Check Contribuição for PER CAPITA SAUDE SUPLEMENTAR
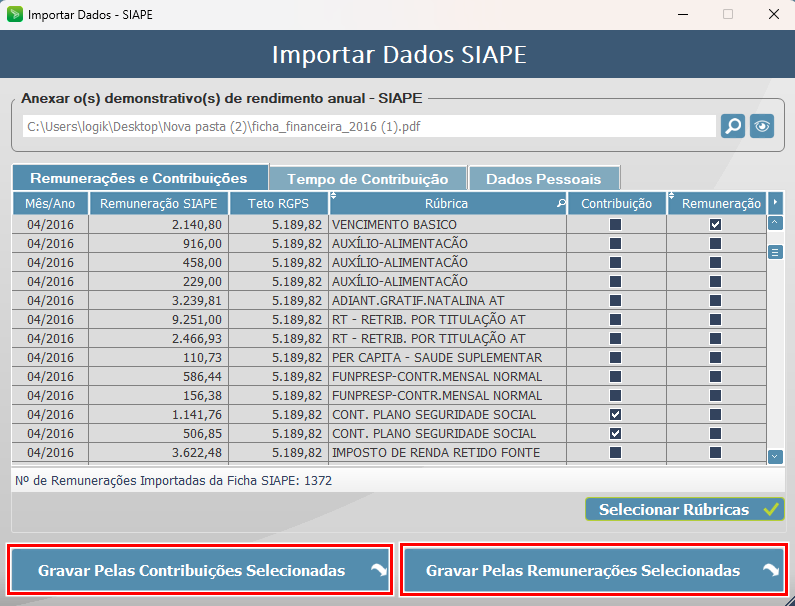 pos(616,358)
